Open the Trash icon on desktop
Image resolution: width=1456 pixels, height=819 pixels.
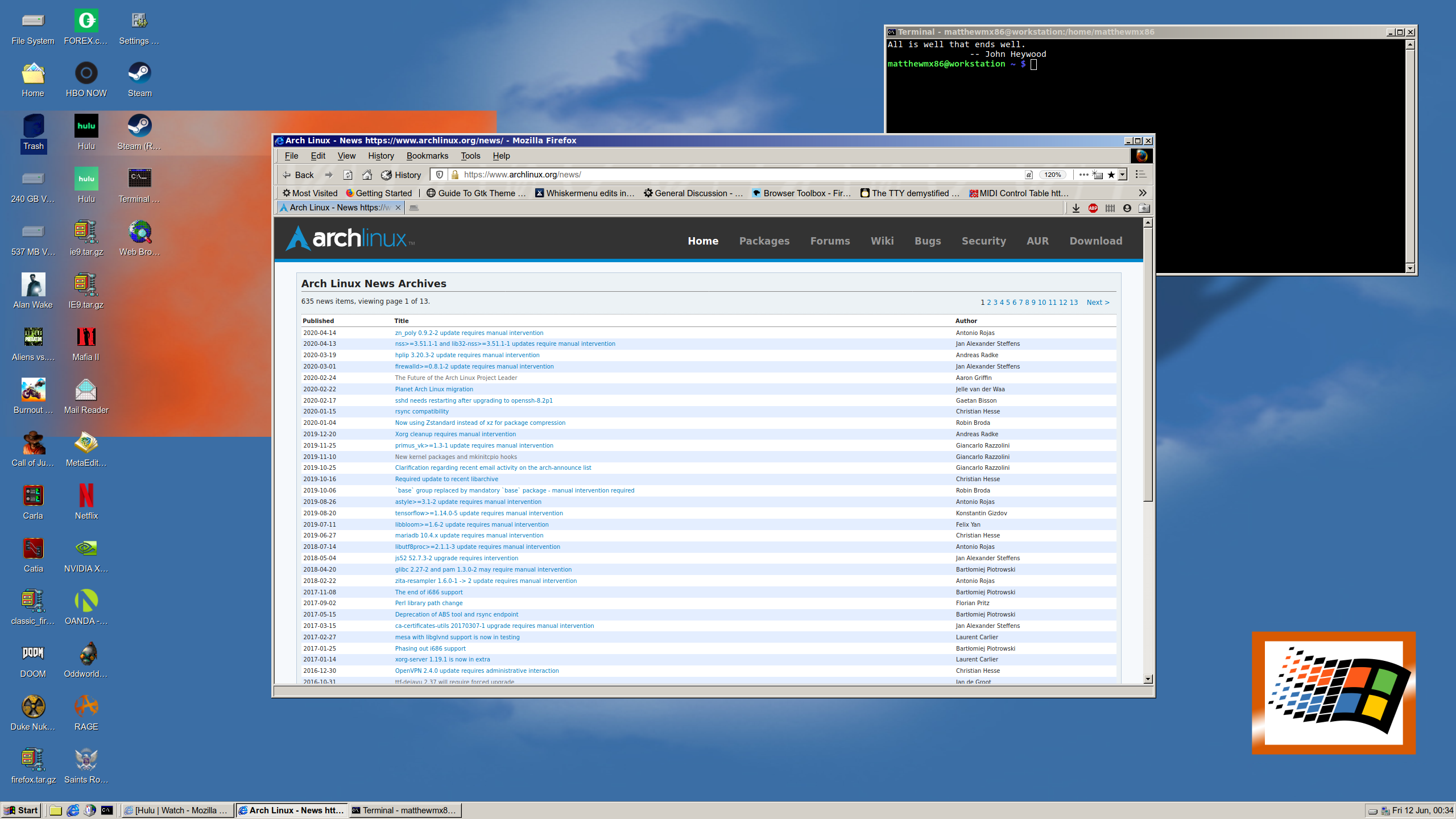pos(34,133)
